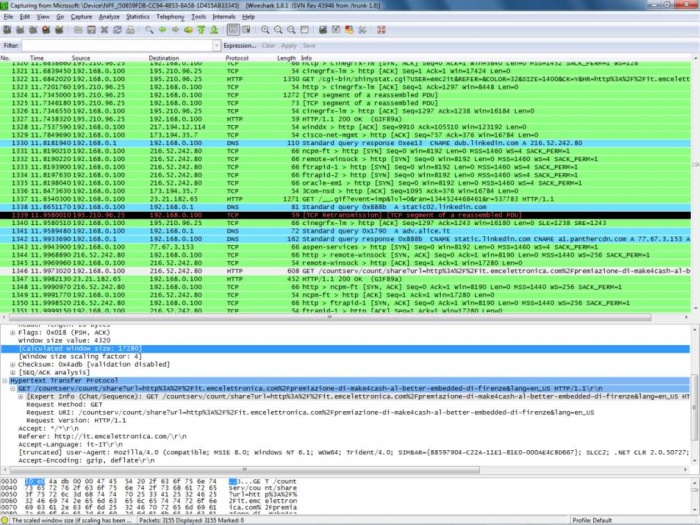Open preferences tools icon
Image resolution: width=700 pixels, height=525 pixels.
coord(362,30)
